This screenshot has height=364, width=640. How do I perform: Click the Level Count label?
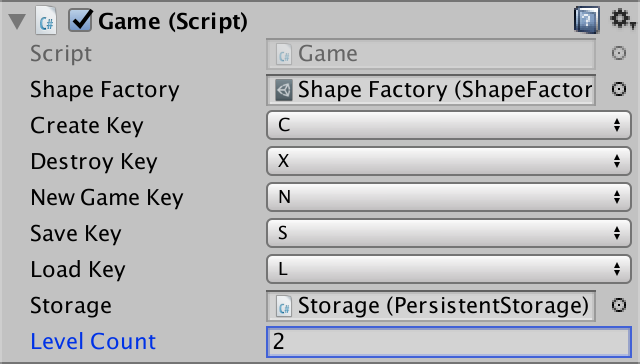tap(93, 342)
